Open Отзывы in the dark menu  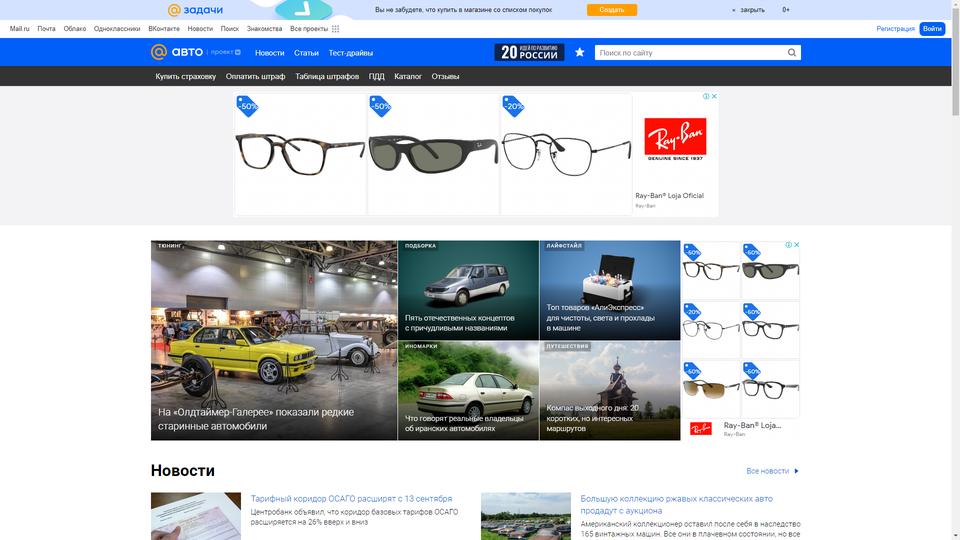coord(445,77)
